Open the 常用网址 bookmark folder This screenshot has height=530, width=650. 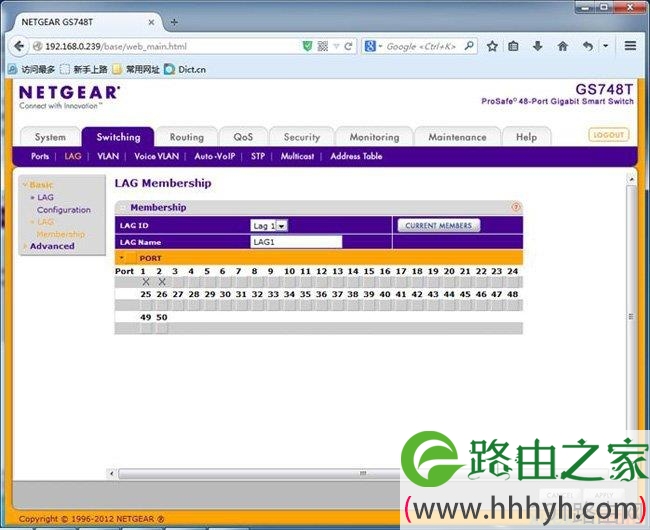pyautogui.click(x=136, y=70)
